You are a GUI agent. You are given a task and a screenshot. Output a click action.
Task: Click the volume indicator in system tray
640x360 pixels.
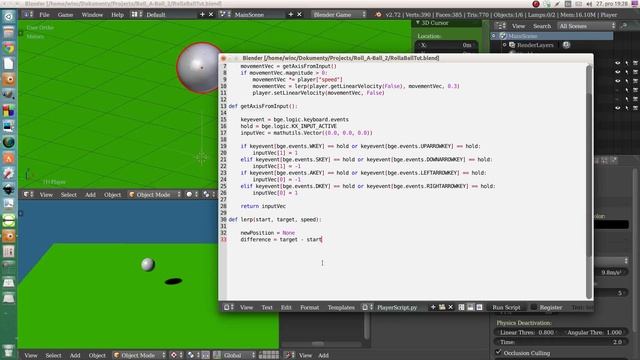[x=589, y=4]
